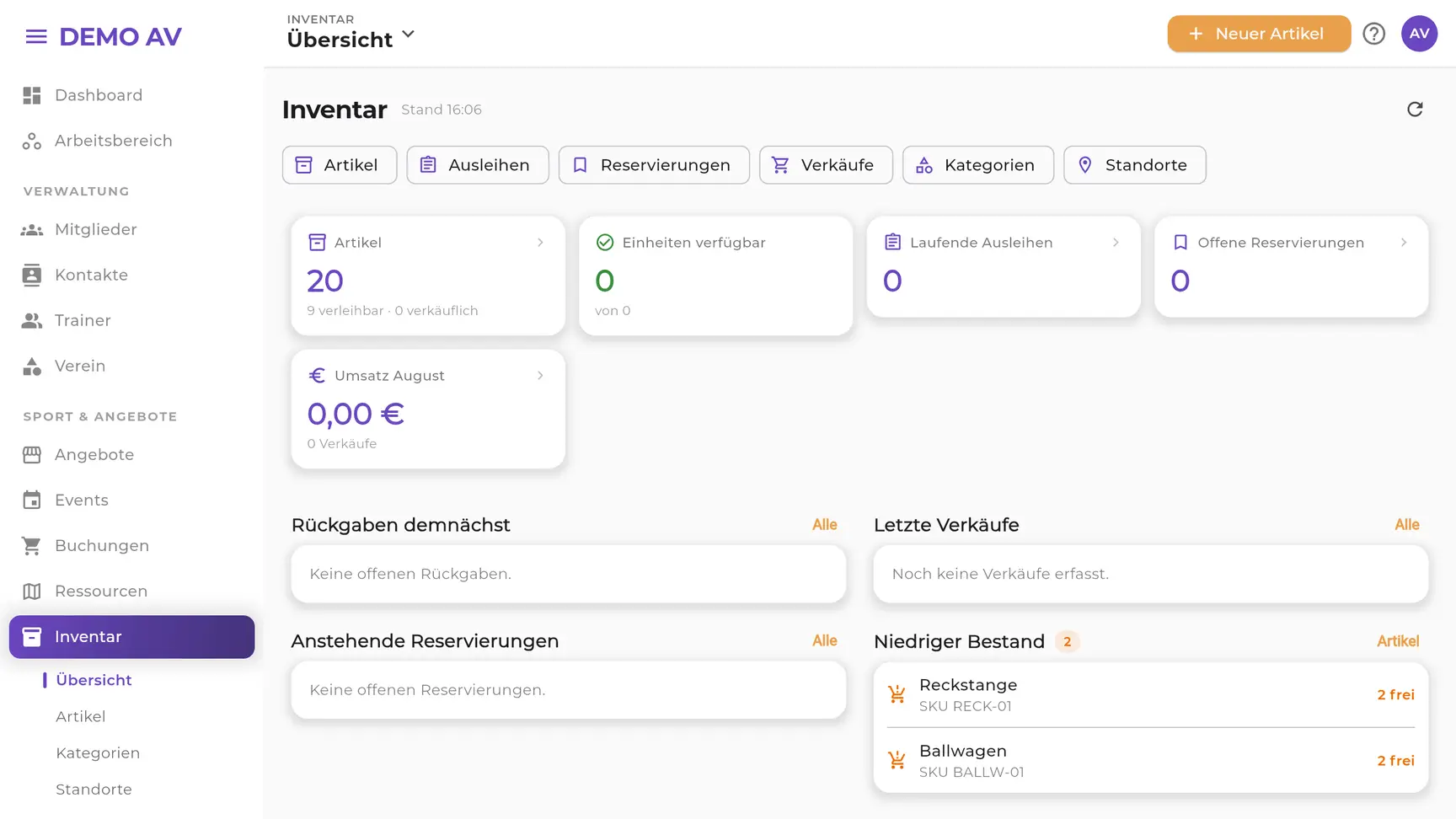Open the Einheiten verfügbar card
Screen dimensions: 1456x819
coord(715,276)
